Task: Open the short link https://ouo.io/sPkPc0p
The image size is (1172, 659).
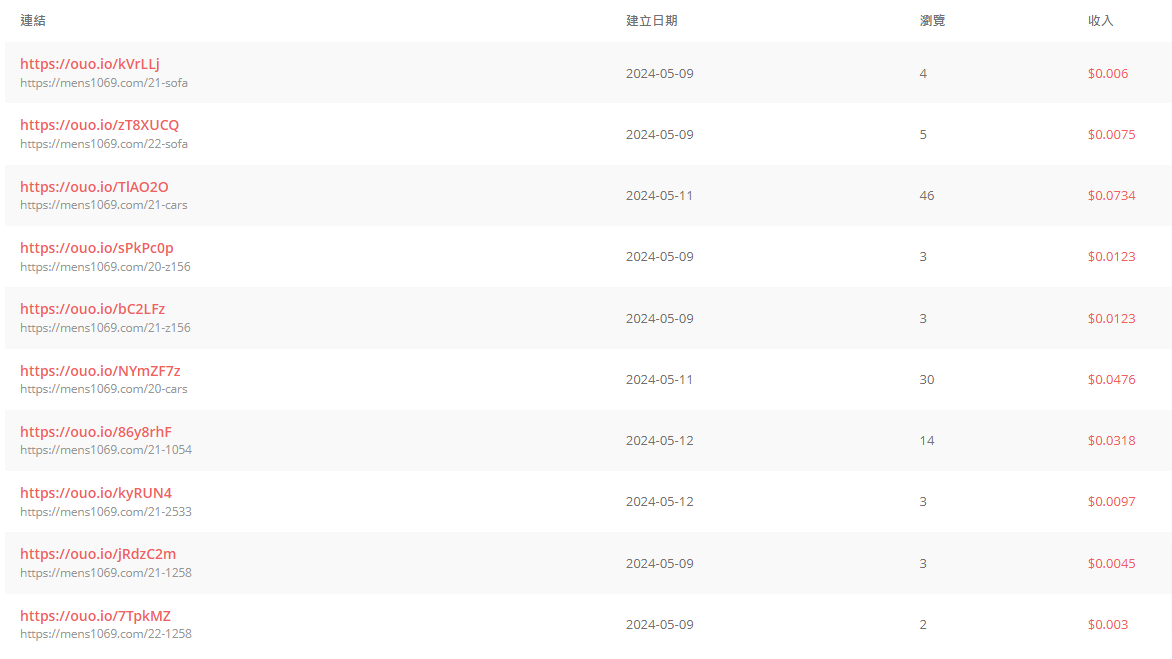Action: 96,248
